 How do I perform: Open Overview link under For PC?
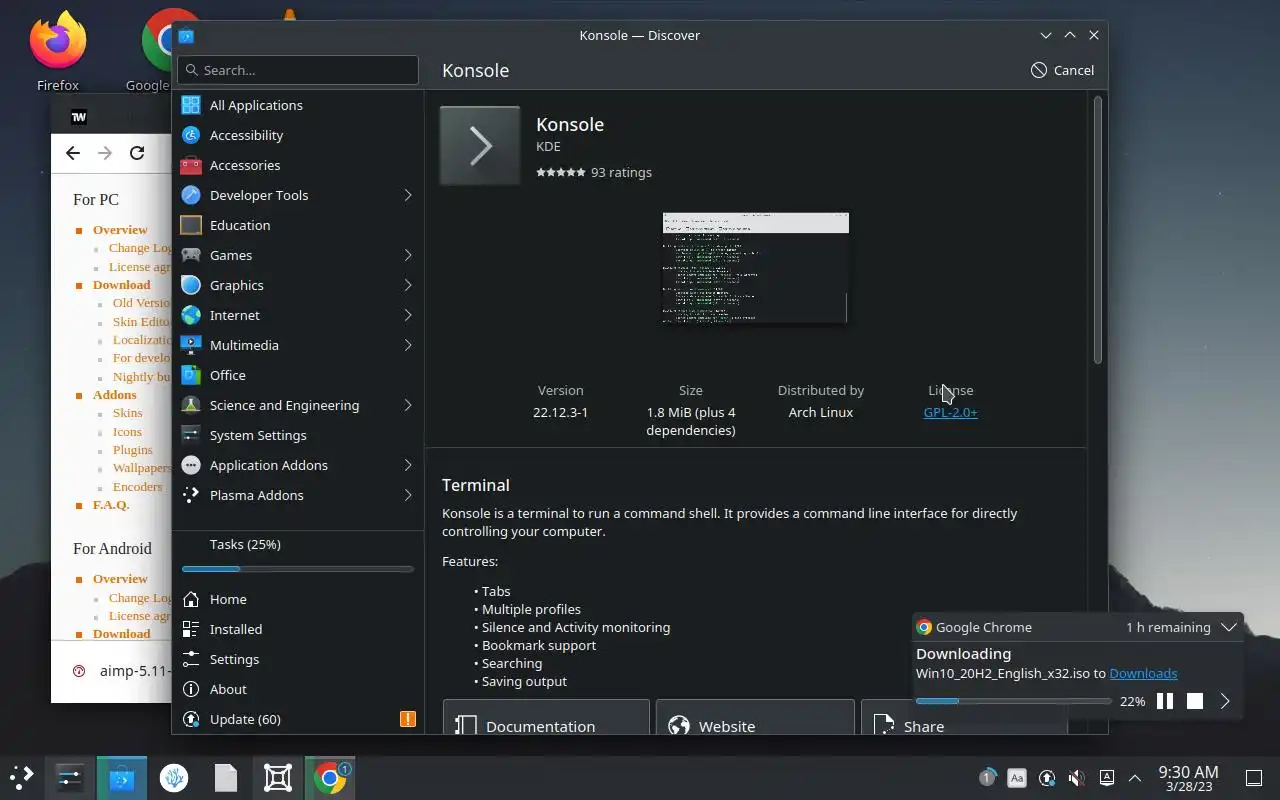click(x=120, y=229)
